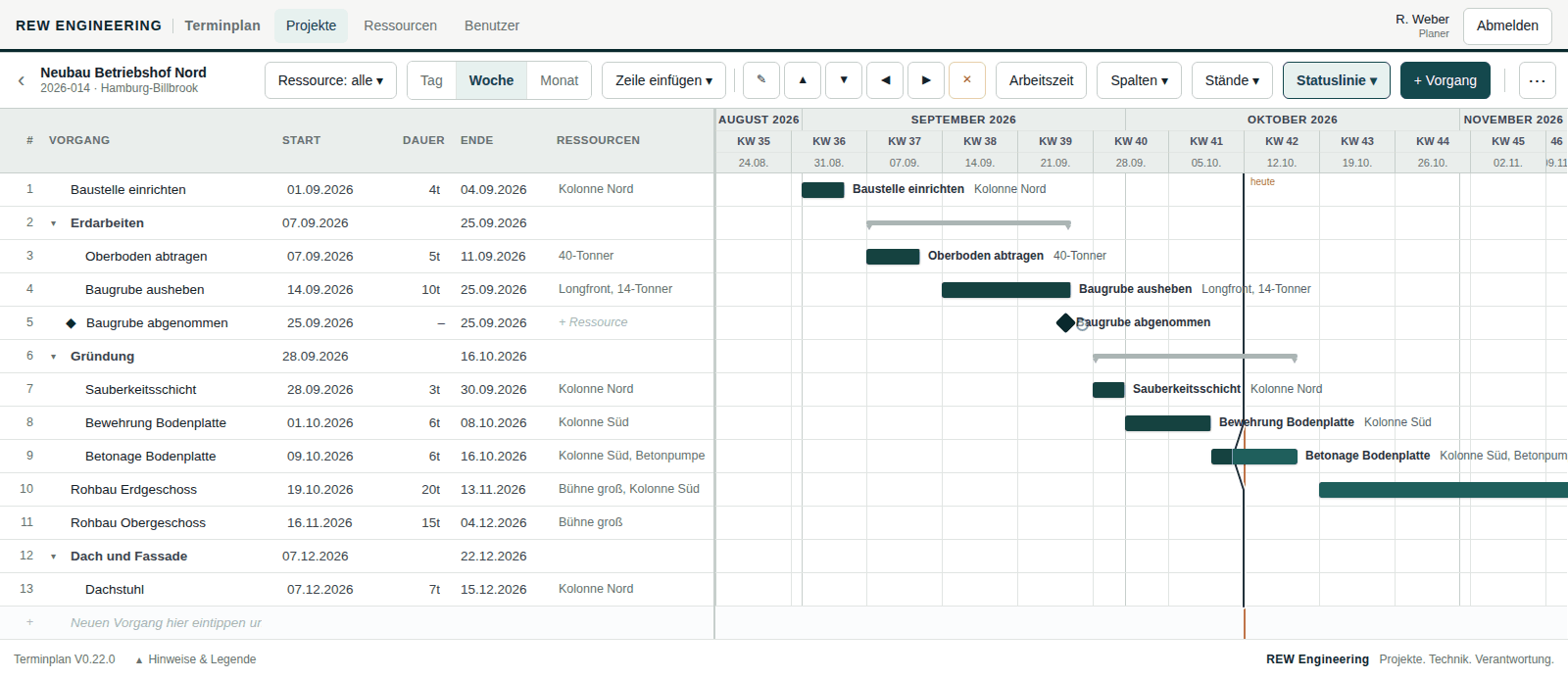The image size is (1568, 680).
Task: Click the Betonage Bodenplatte progress bar
Action: point(1254,457)
